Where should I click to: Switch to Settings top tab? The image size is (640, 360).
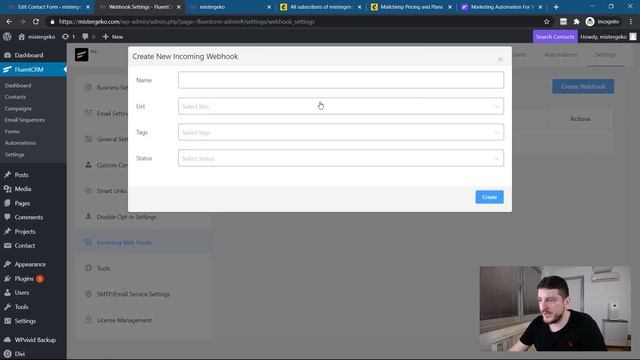click(605, 55)
